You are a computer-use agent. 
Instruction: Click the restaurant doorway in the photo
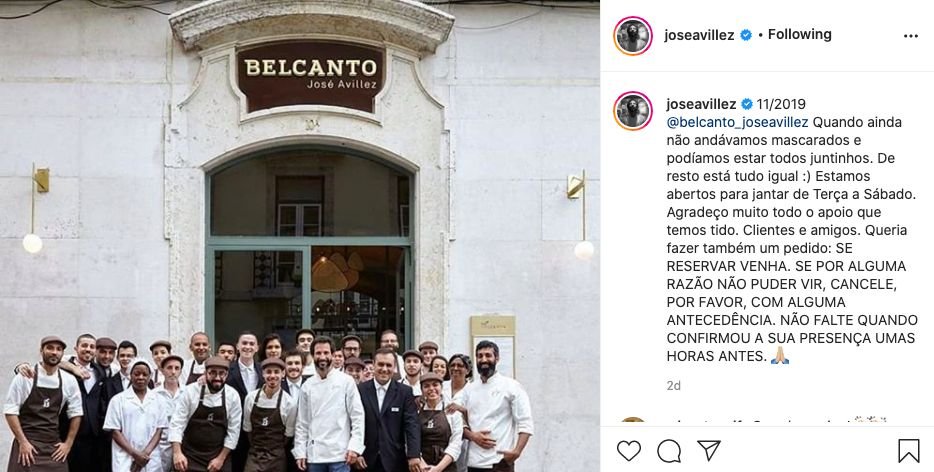pos(310,250)
